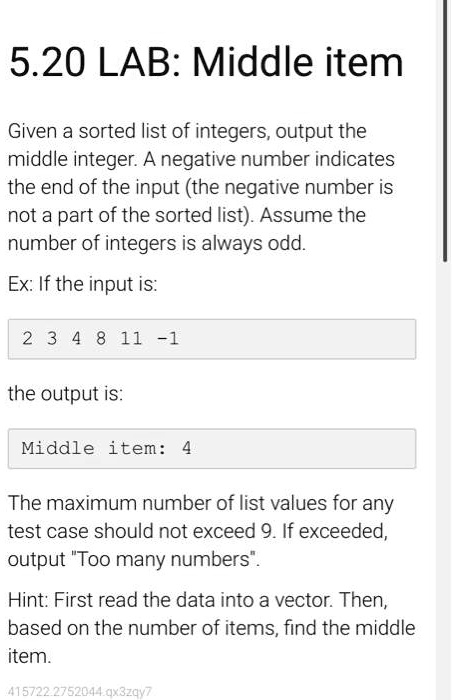The width and height of the screenshot is (452, 700).
Task: Click the number '2' starting the example input
Action: (27, 338)
